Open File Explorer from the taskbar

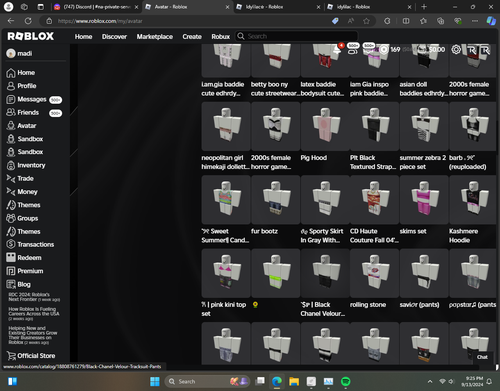[x=294, y=381]
